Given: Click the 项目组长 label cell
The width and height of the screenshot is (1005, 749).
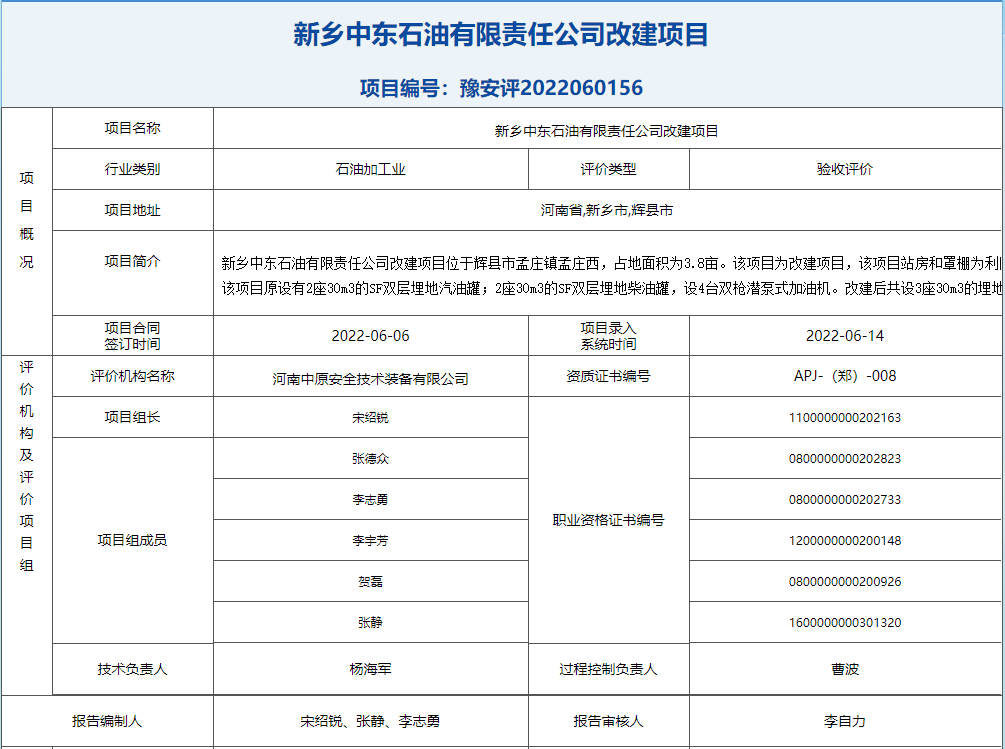Looking at the screenshot, I should (133, 417).
